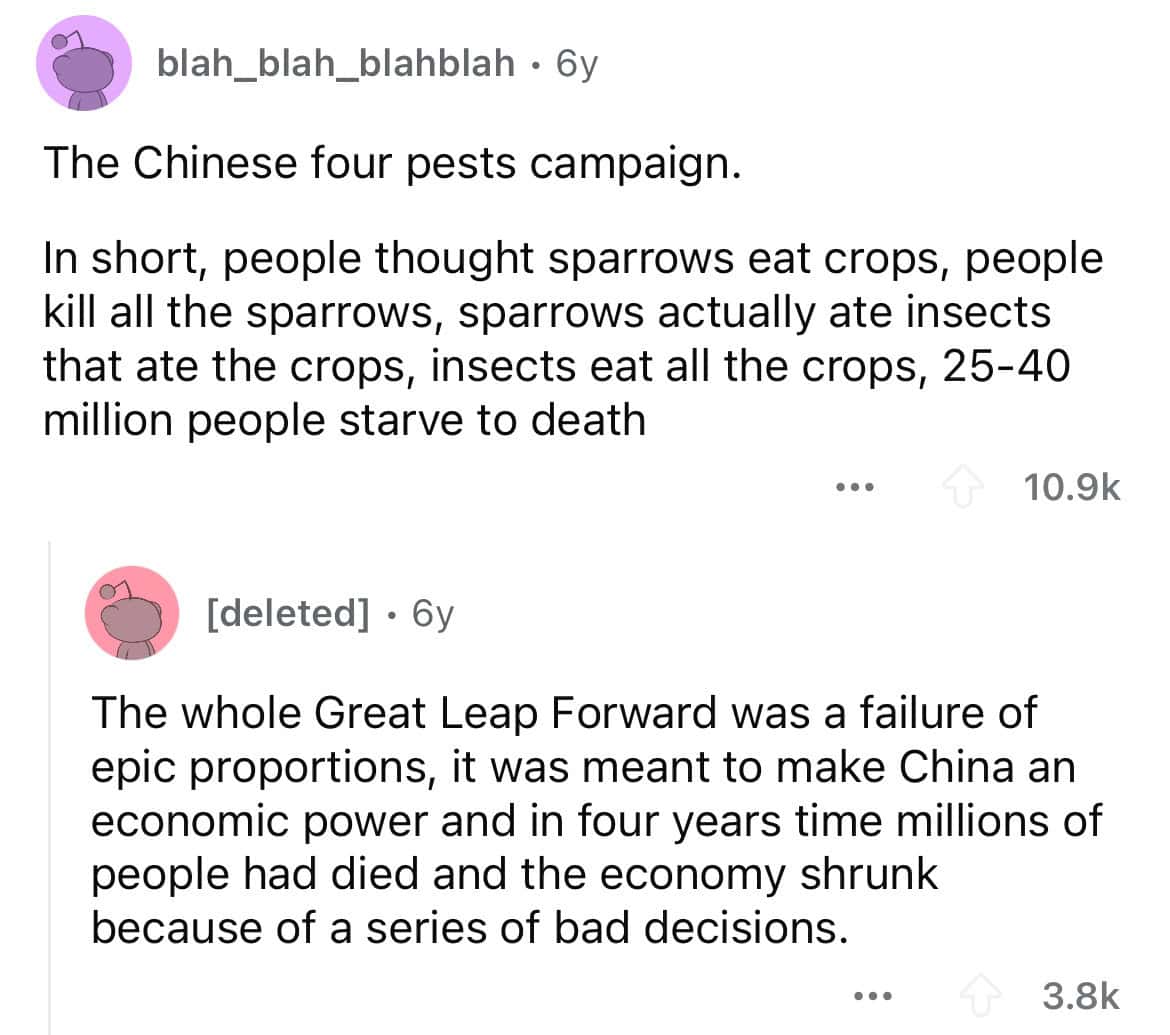This screenshot has height=1035, width=1170.
Task: Click the words "million people starve to death"
Action: tap(344, 418)
